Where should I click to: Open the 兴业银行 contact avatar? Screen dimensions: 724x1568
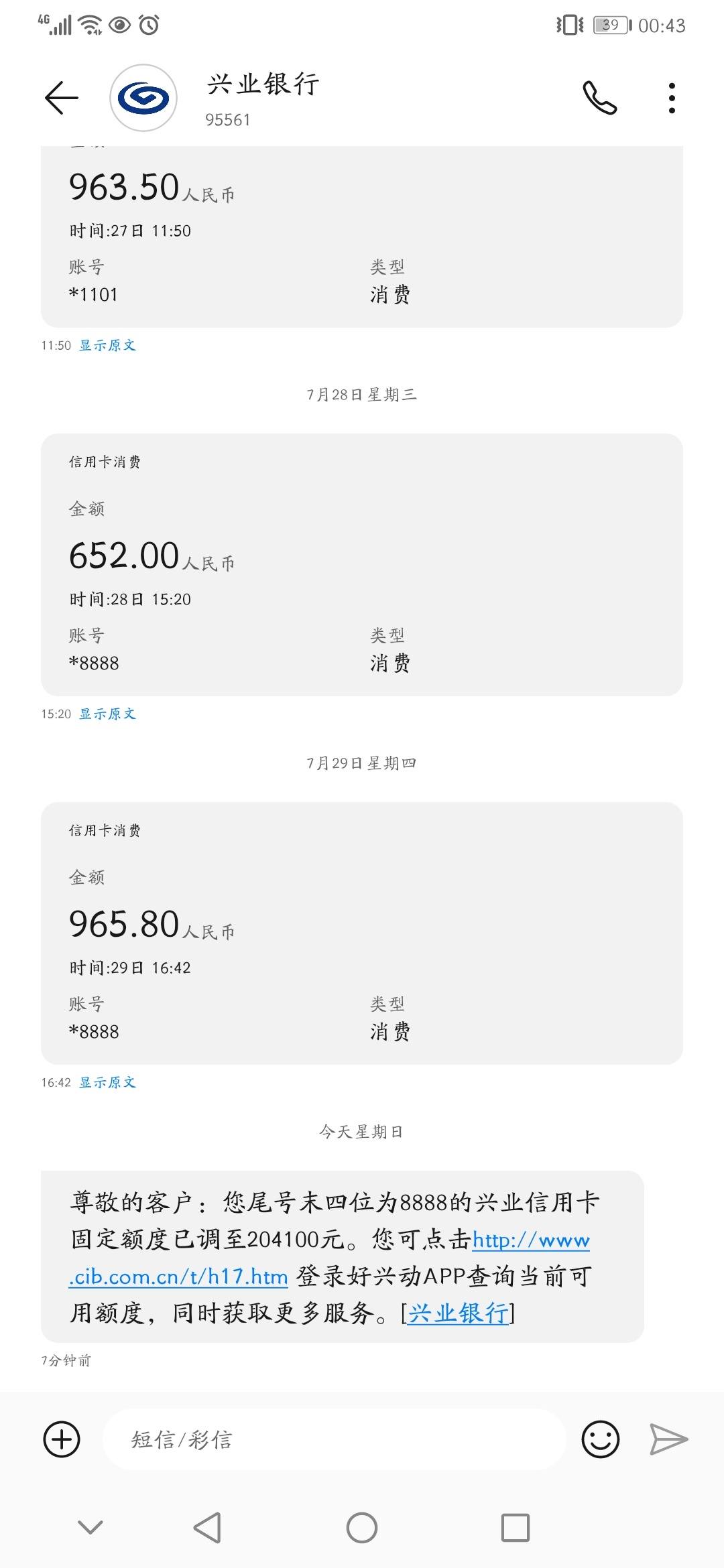click(x=143, y=99)
